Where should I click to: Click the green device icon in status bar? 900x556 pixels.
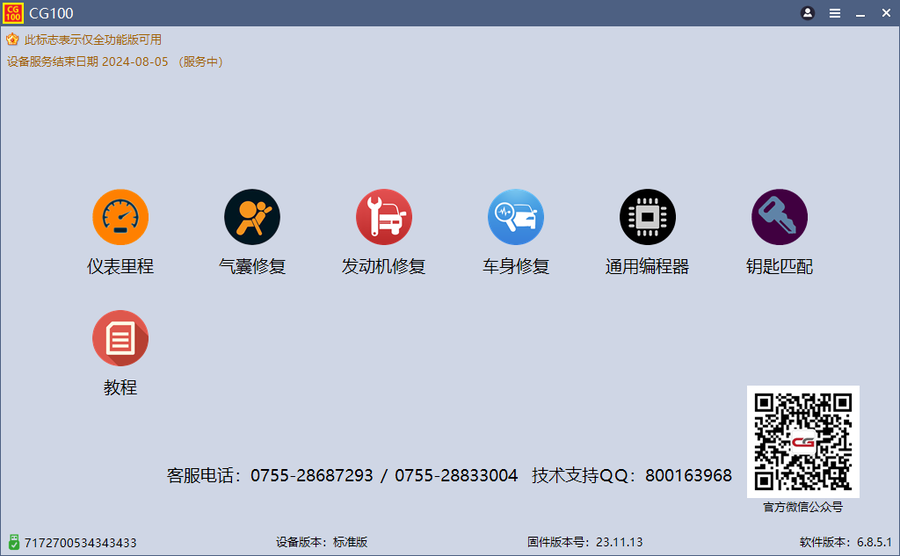(x=13, y=542)
